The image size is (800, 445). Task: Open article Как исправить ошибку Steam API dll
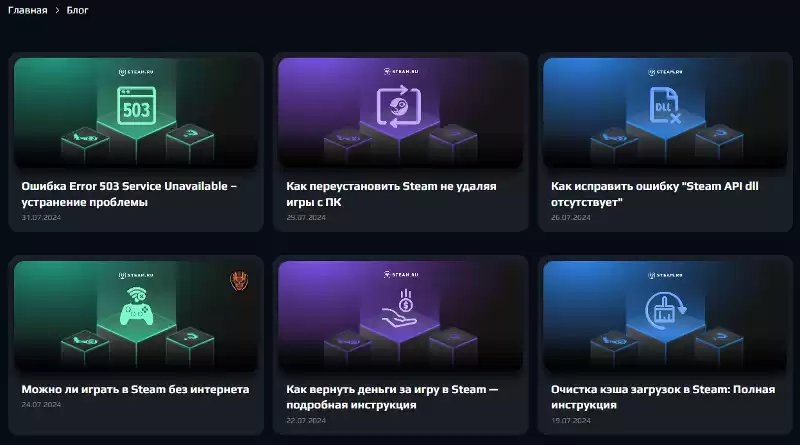point(655,194)
